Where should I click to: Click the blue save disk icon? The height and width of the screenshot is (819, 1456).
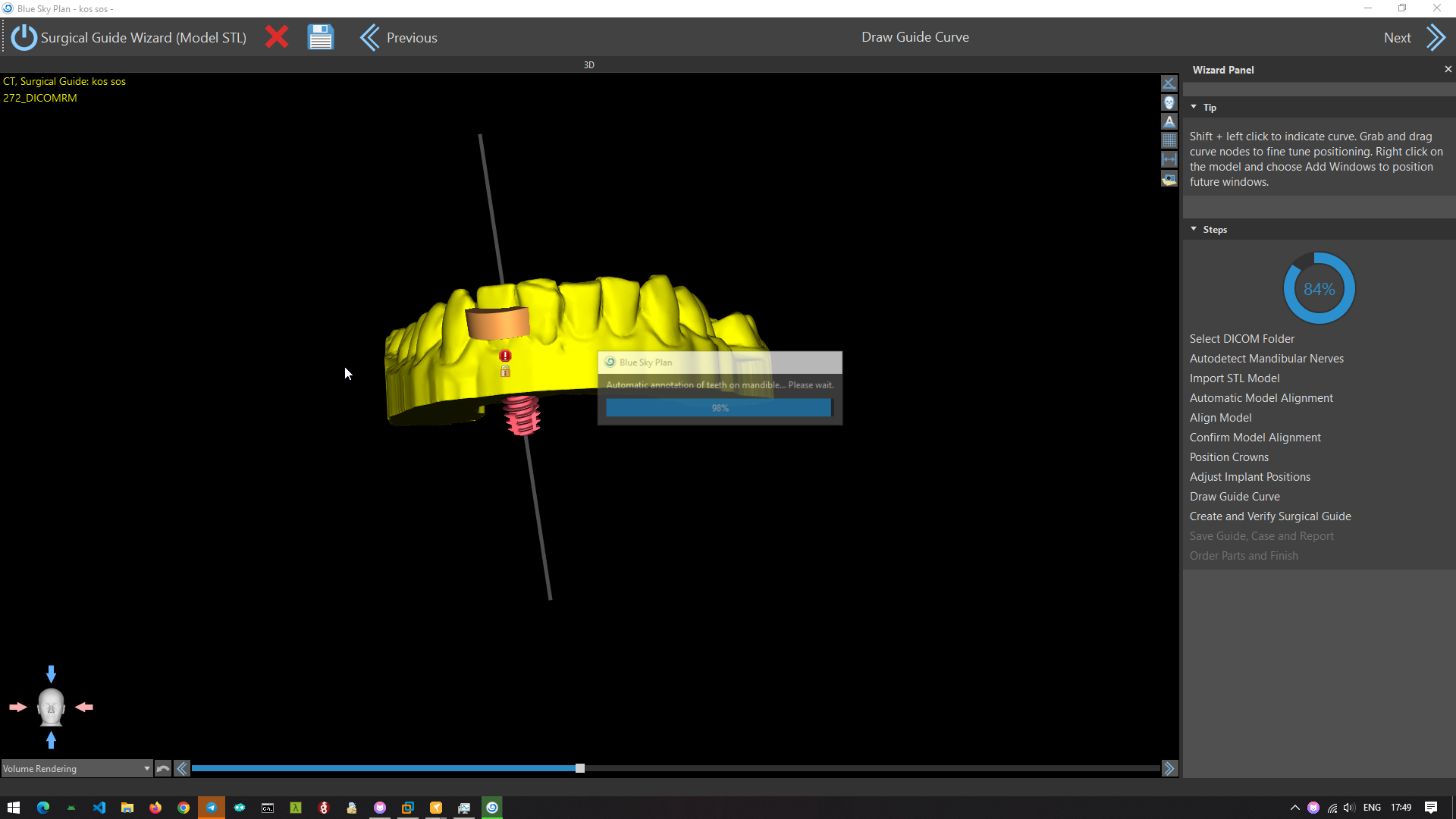pyautogui.click(x=320, y=37)
